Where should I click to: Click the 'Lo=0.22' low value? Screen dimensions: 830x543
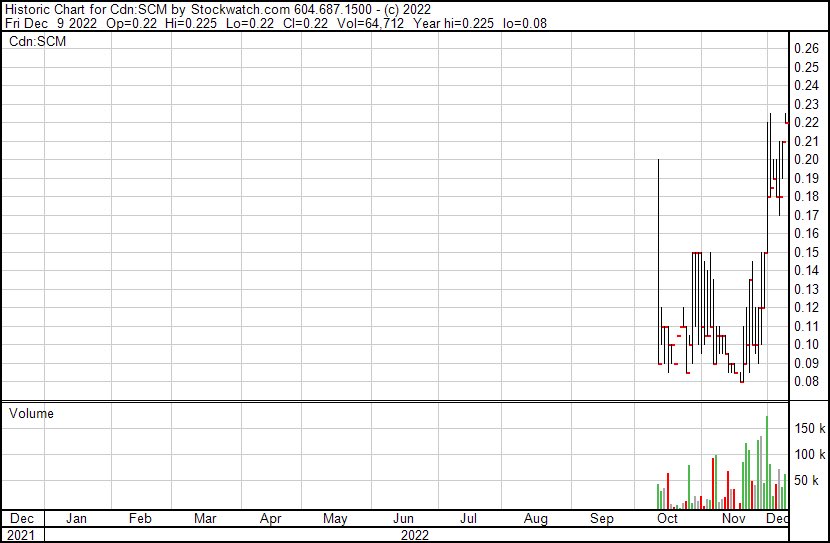pyautogui.click(x=250, y=23)
